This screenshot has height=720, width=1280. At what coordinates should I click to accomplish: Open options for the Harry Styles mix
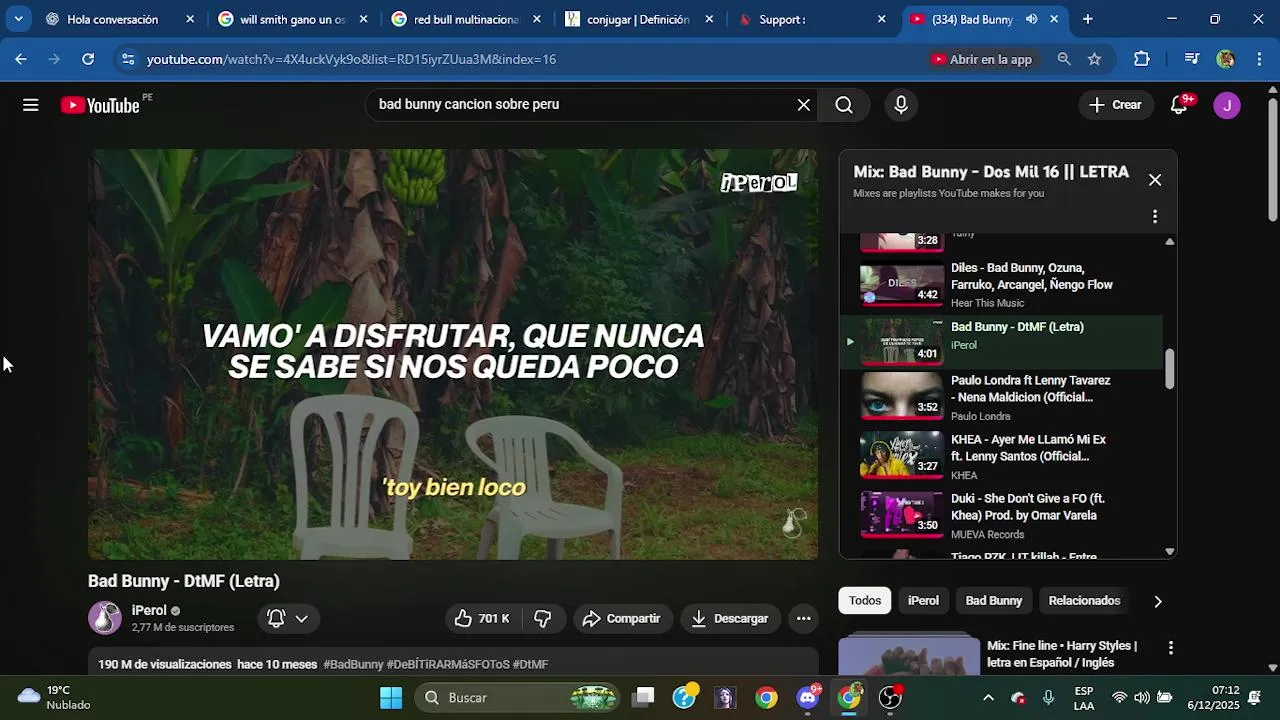click(x=1170, y=648)
